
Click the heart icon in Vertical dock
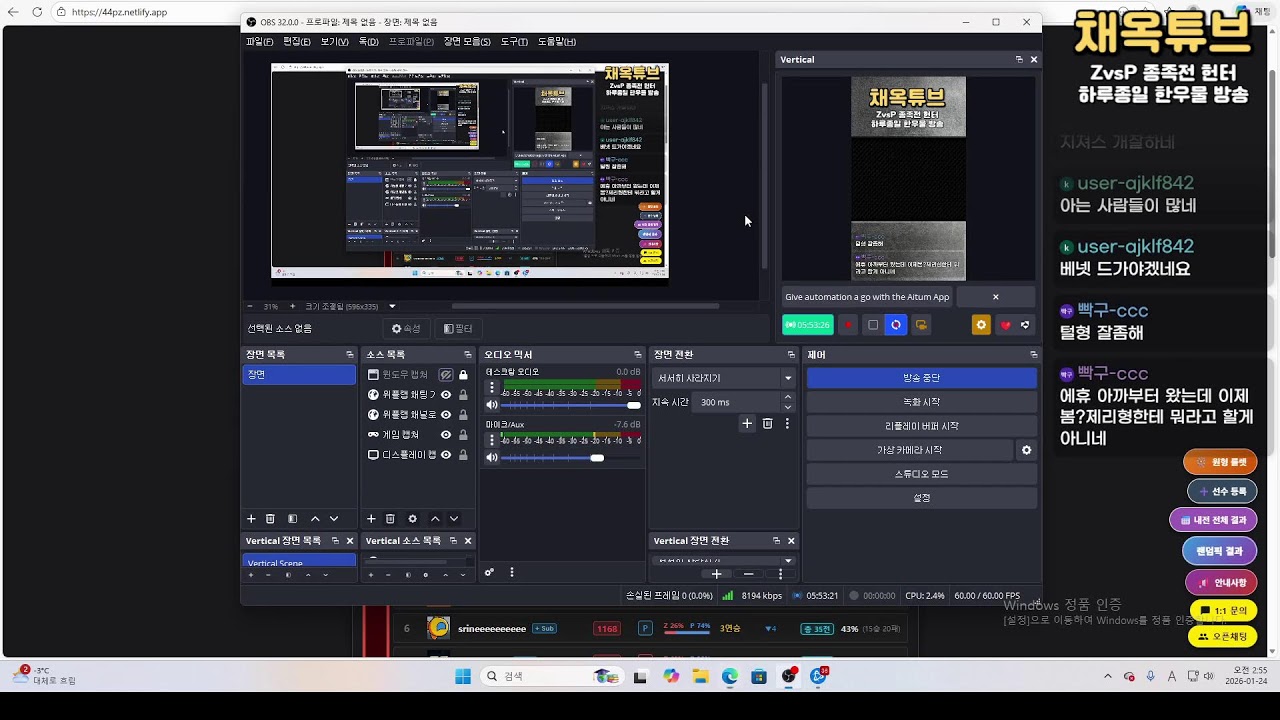(x=1005, y=325)
